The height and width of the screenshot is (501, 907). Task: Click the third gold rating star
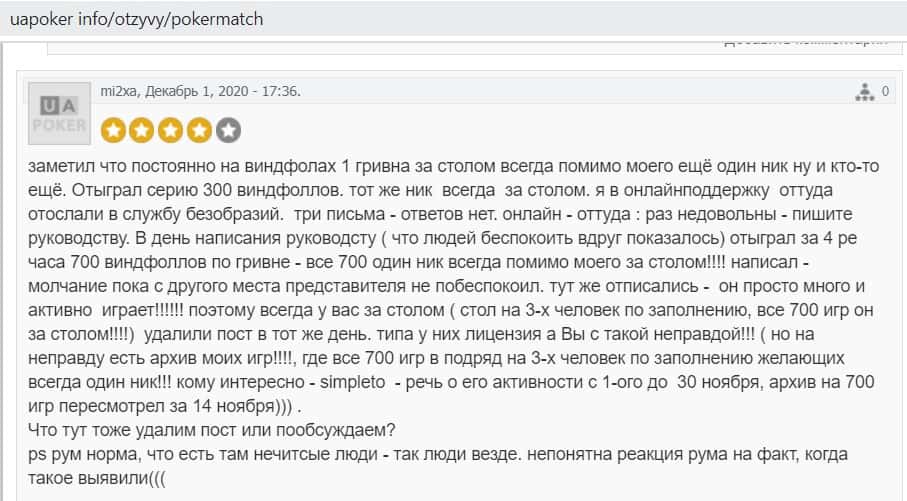[171, 130]
